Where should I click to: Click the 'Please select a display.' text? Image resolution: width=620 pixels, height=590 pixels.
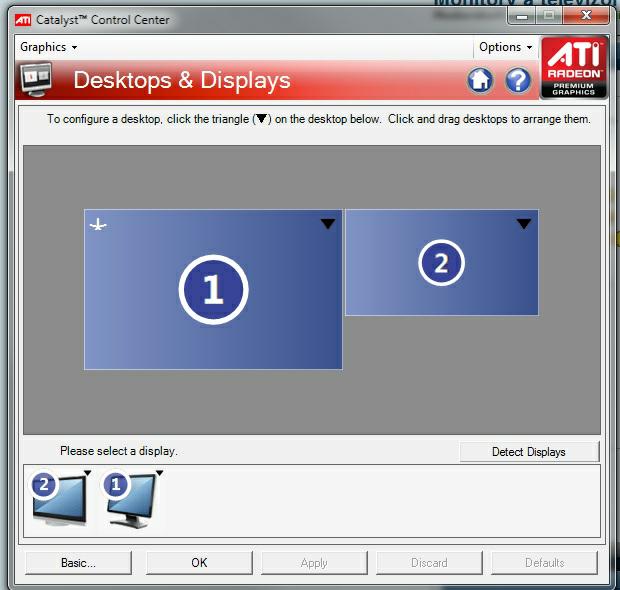click(119, 451)
